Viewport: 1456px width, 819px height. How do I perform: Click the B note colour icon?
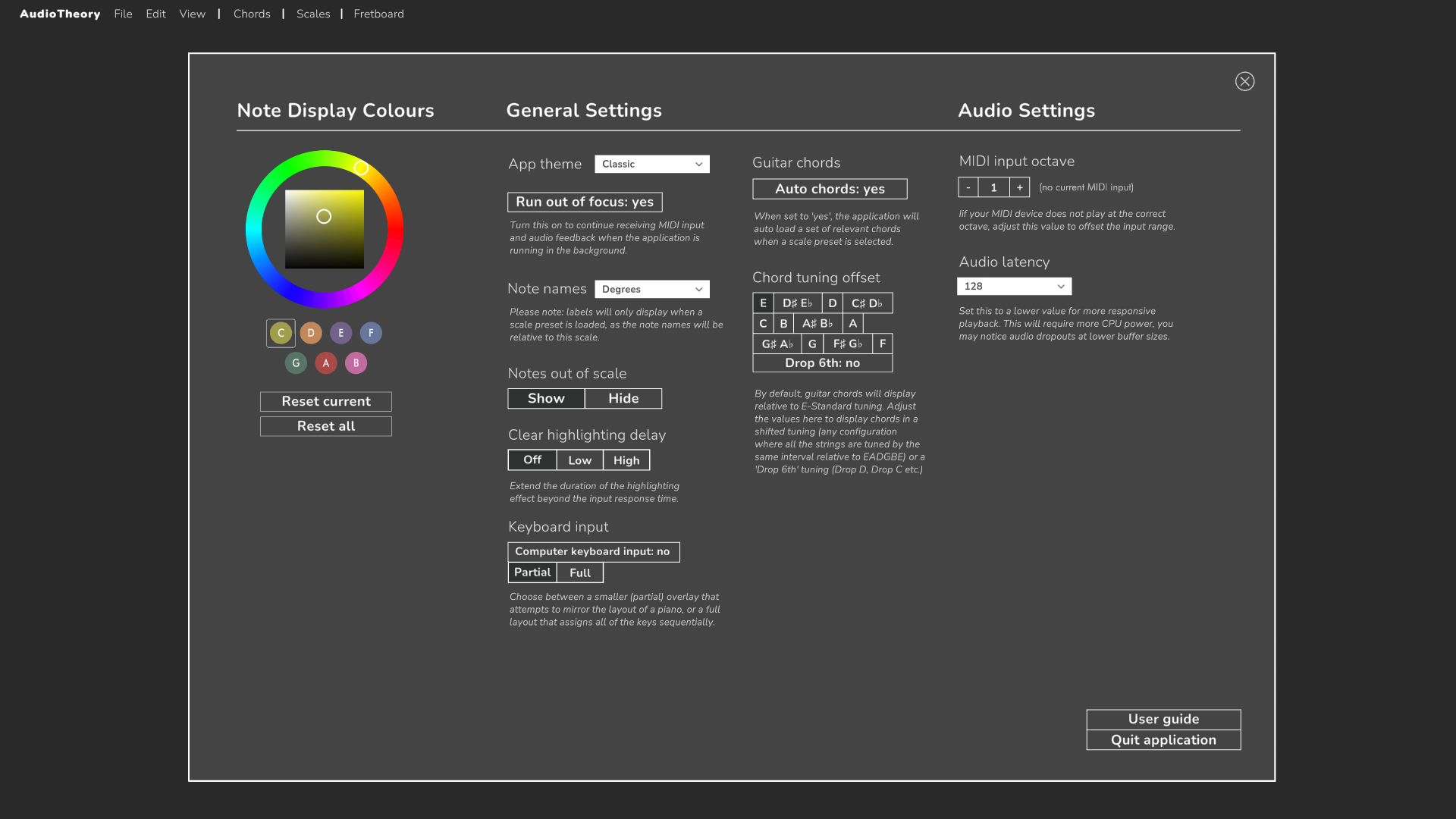tap(356, 362)
